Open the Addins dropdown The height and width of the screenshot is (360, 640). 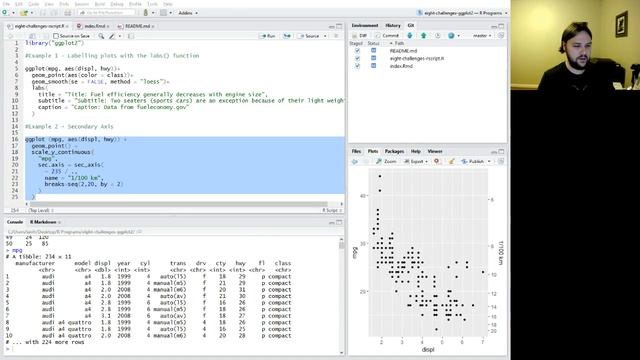coord(188,13)
